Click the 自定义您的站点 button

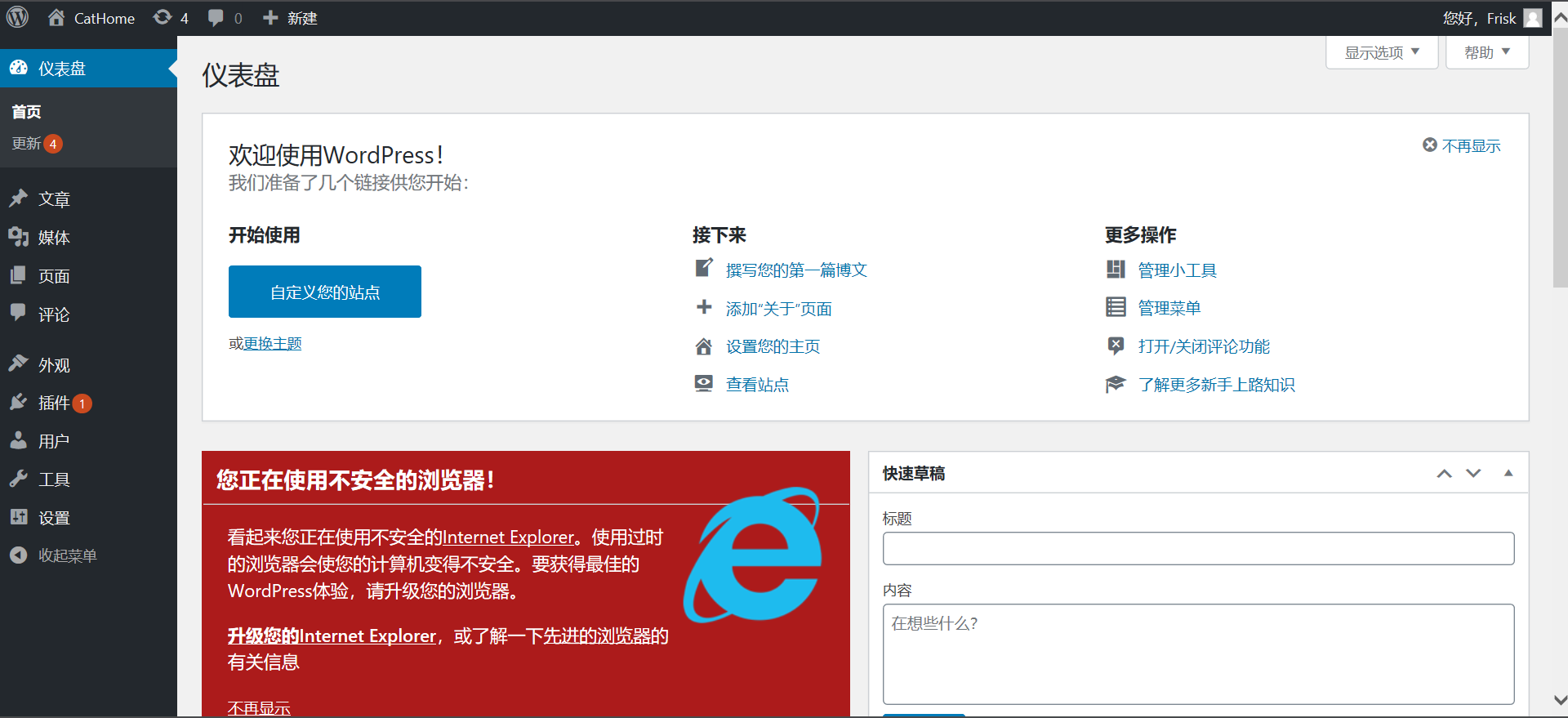coord(325,292)
